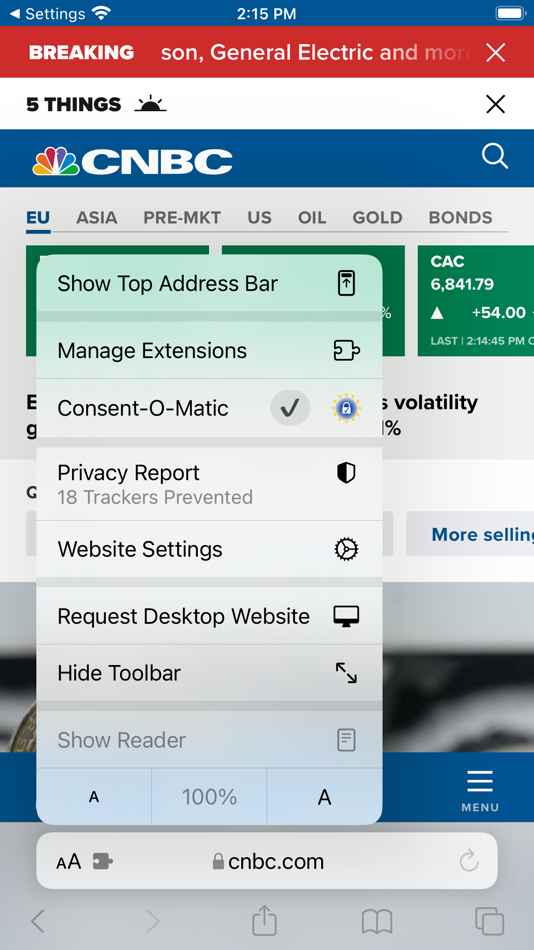Click the Website Settings gear icon
Viewport: 534px width, 950px height.
pos(346,549)
